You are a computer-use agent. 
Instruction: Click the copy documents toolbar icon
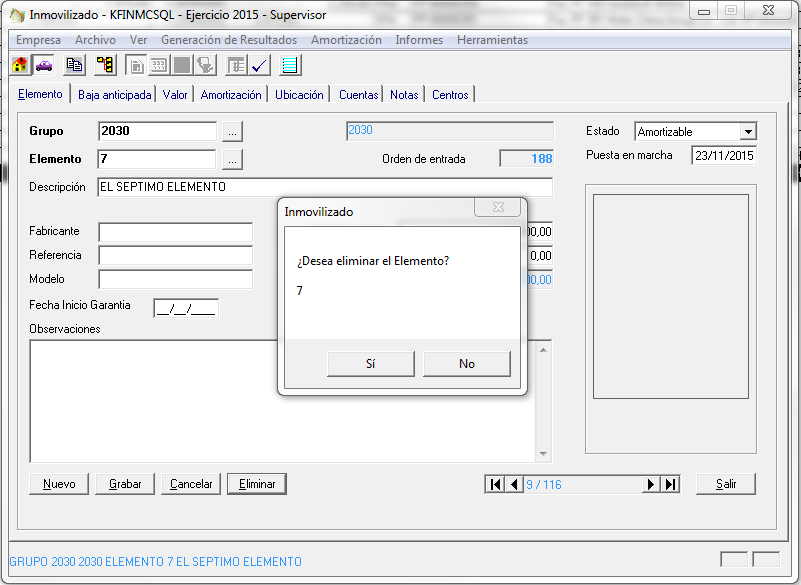tap(74, 66)
